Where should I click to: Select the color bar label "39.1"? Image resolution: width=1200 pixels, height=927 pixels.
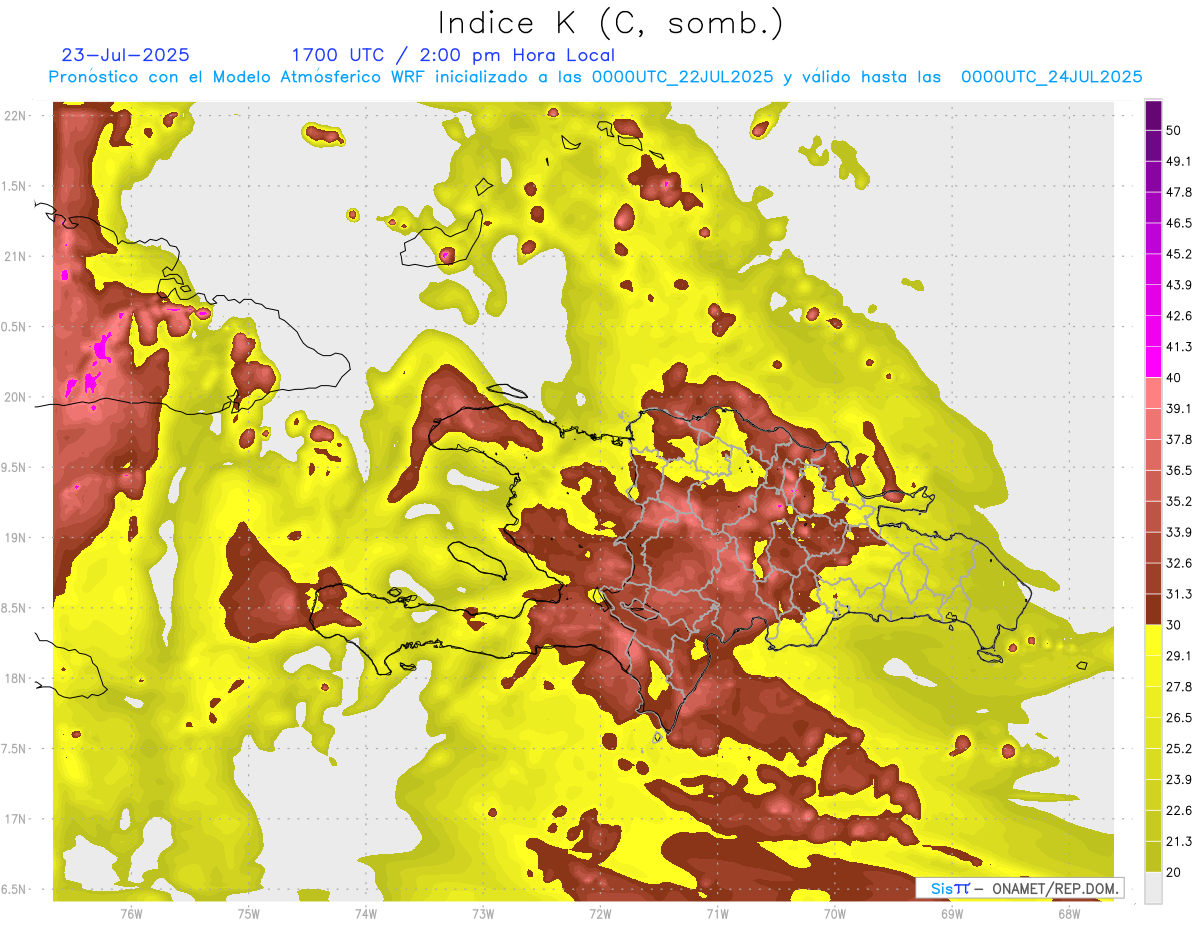pyautogui.click(x=1179, y=408)
